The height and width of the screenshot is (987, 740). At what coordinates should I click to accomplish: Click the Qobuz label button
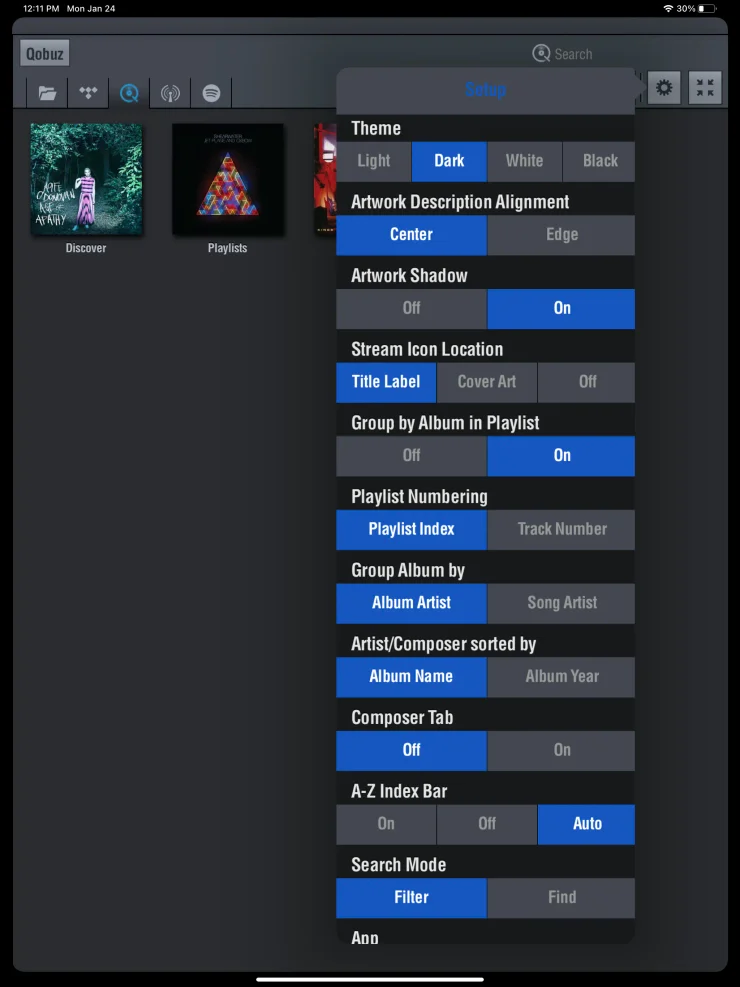tap(45, 54)
